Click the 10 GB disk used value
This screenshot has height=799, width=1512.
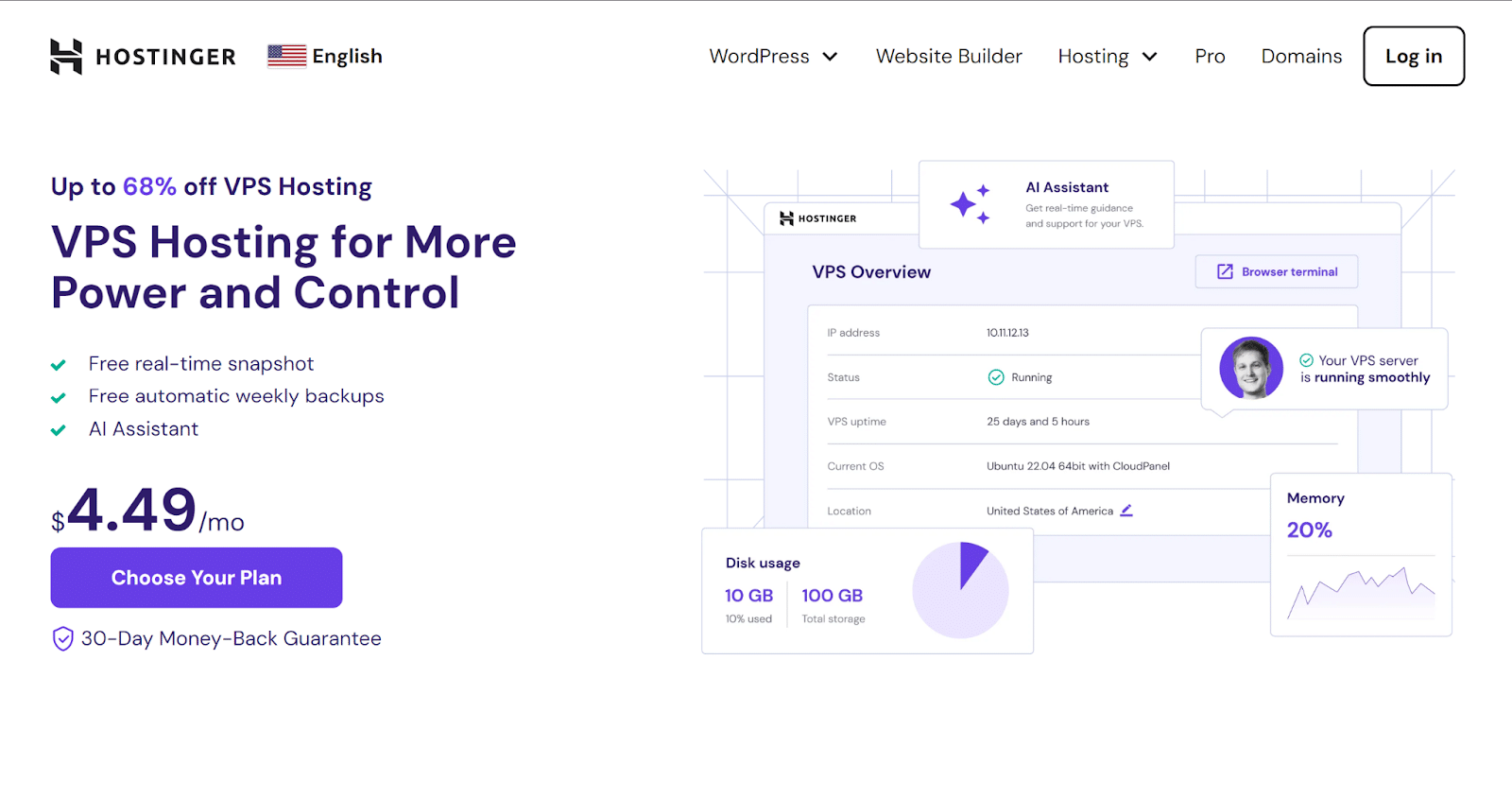(748, 596)
